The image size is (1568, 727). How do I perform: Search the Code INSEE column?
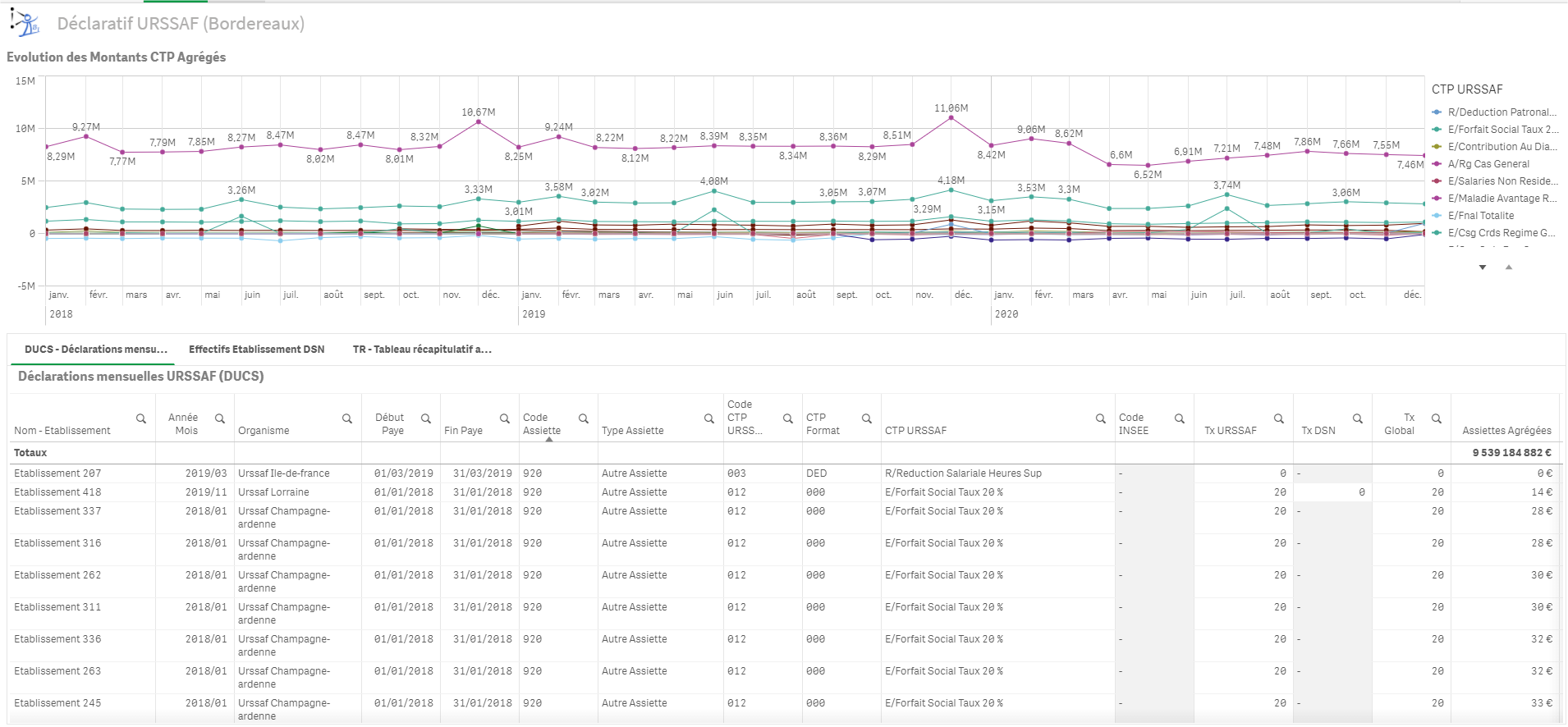coord(1180,418)
